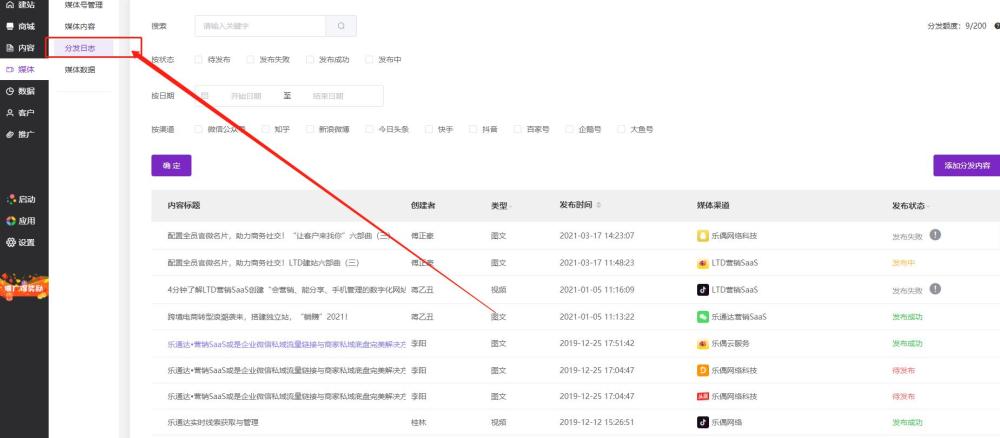Click the calendar icon in the date range field
Image resolution: width=1000 pixels, height=438 pixels.
point(205,96)
